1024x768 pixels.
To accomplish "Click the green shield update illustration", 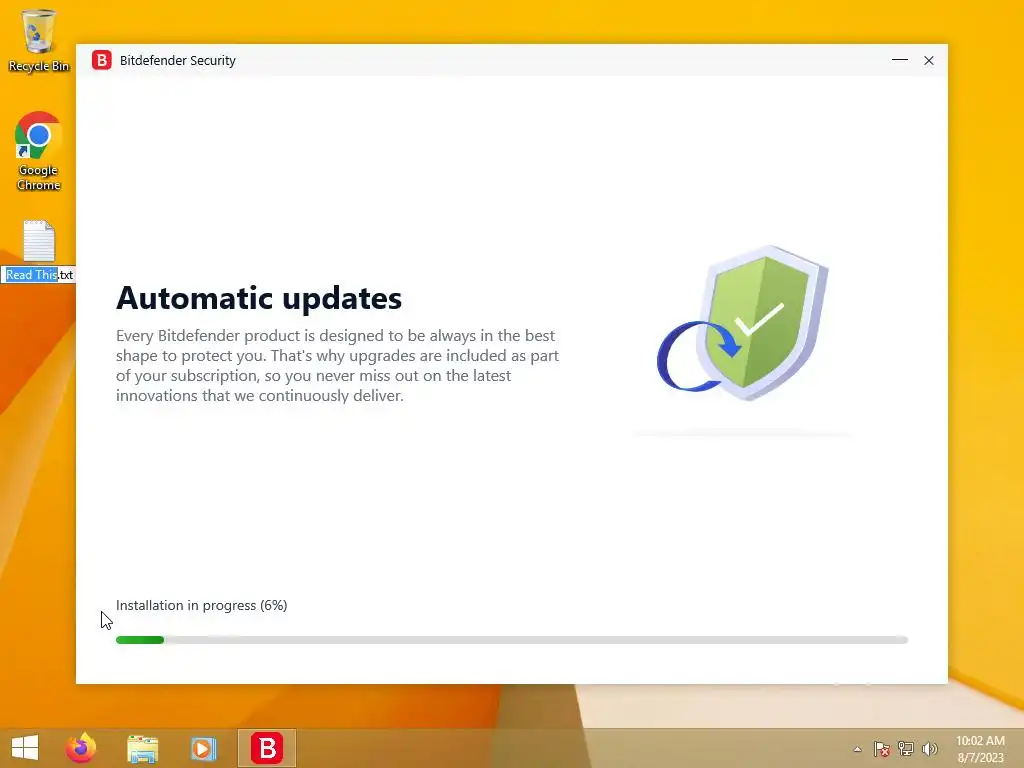I will [x=743, y=323].
